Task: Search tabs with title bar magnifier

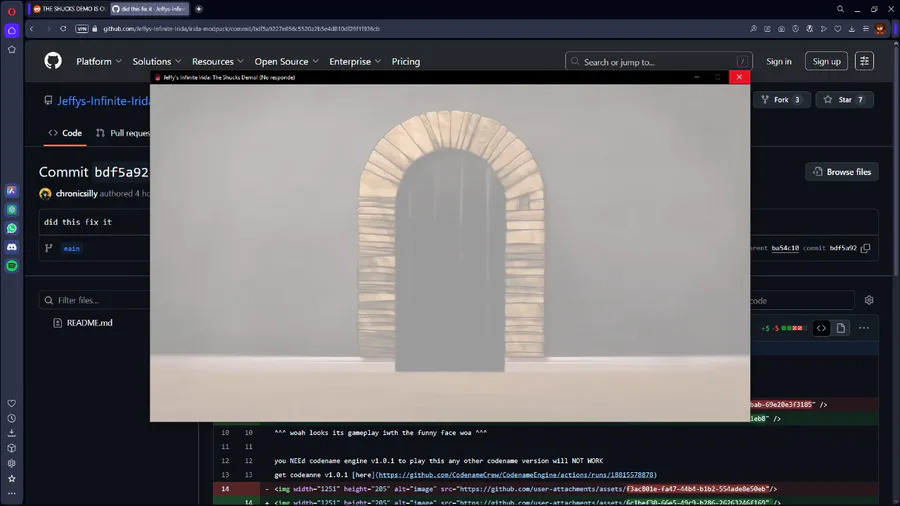Action: pyautogui.click(x=840, y=9)
